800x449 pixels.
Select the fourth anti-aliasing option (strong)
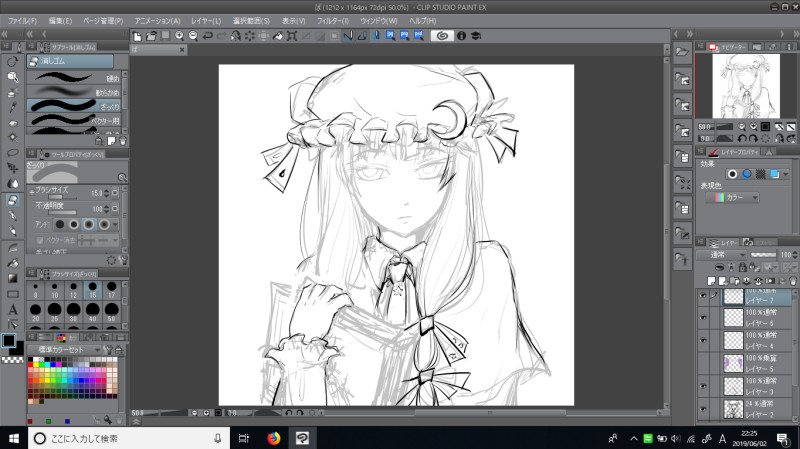[104, 224]
